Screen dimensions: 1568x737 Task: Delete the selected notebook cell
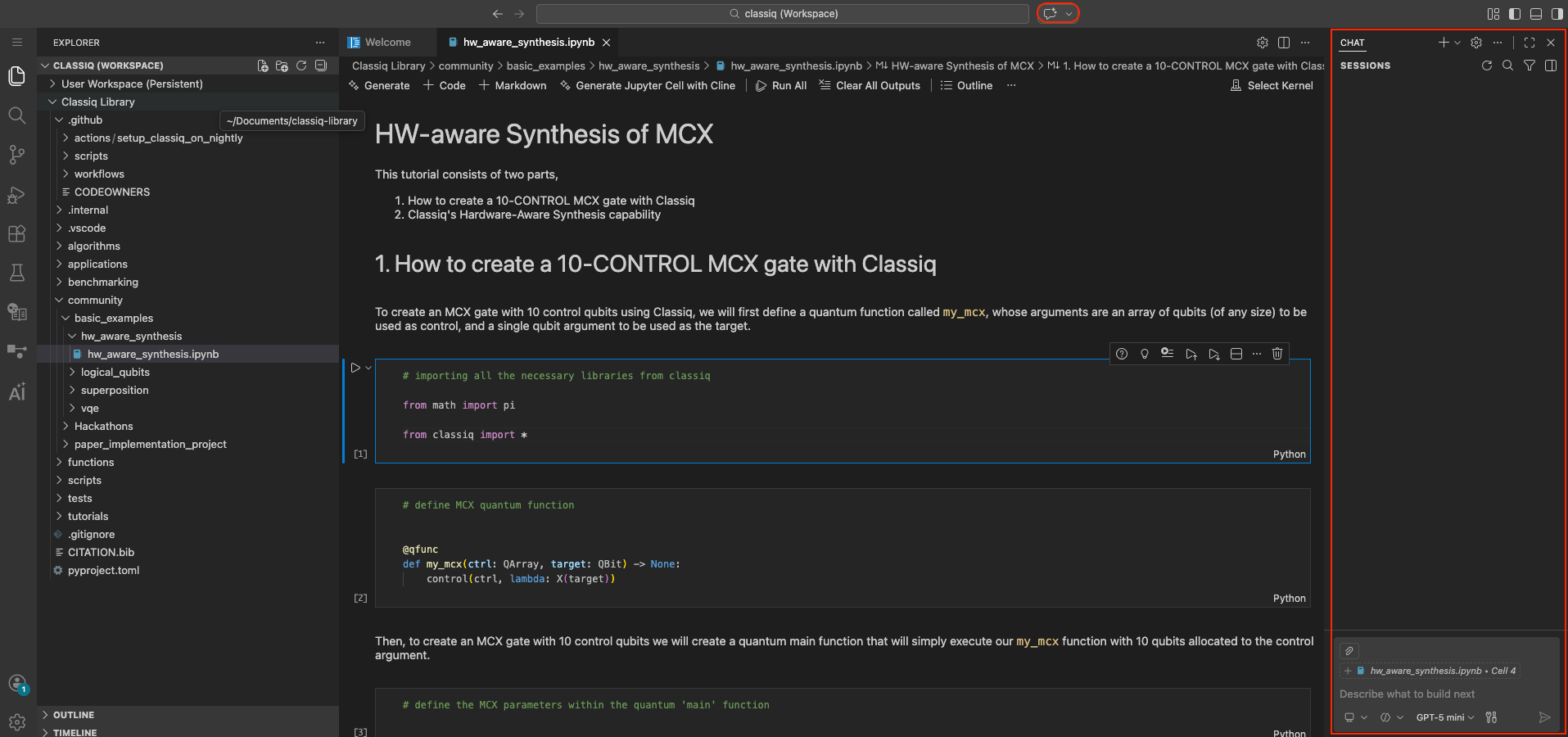(x=1277, y=354)
